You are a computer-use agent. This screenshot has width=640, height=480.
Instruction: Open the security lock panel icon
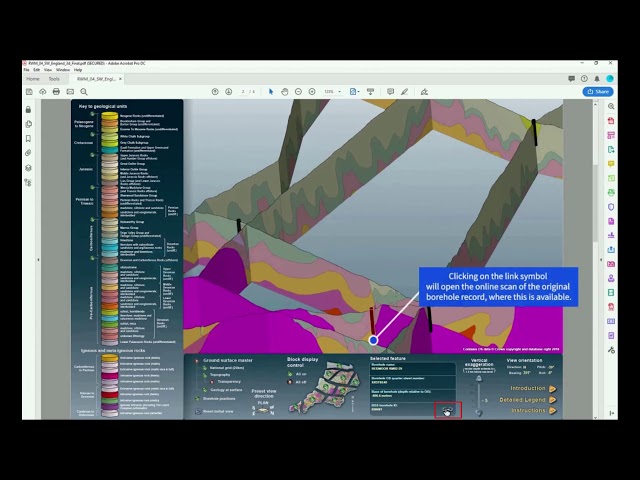pos(28,109)
